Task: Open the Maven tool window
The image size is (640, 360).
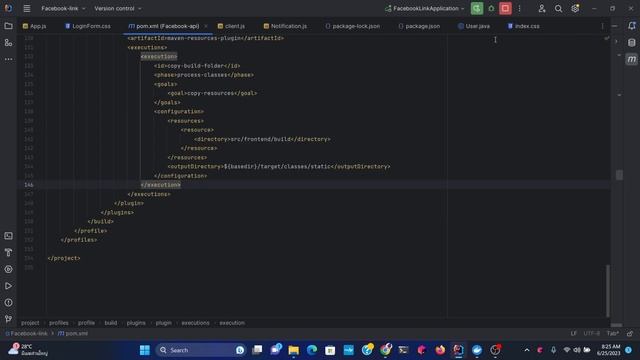Action: tap(631, 59)
